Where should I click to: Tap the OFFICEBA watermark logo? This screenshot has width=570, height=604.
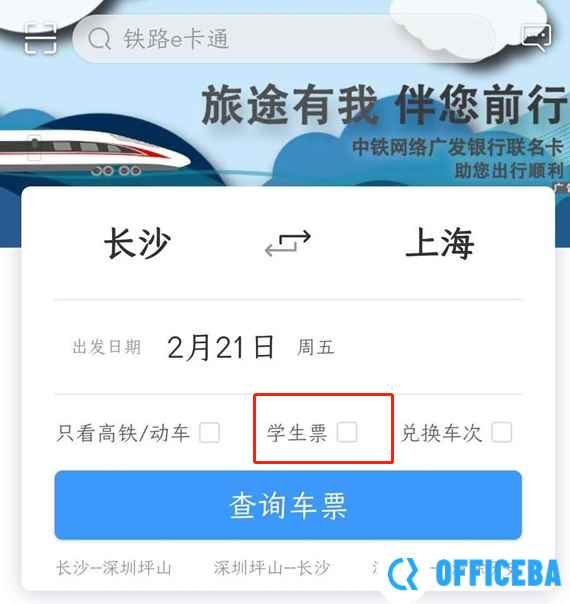(474, 573)
